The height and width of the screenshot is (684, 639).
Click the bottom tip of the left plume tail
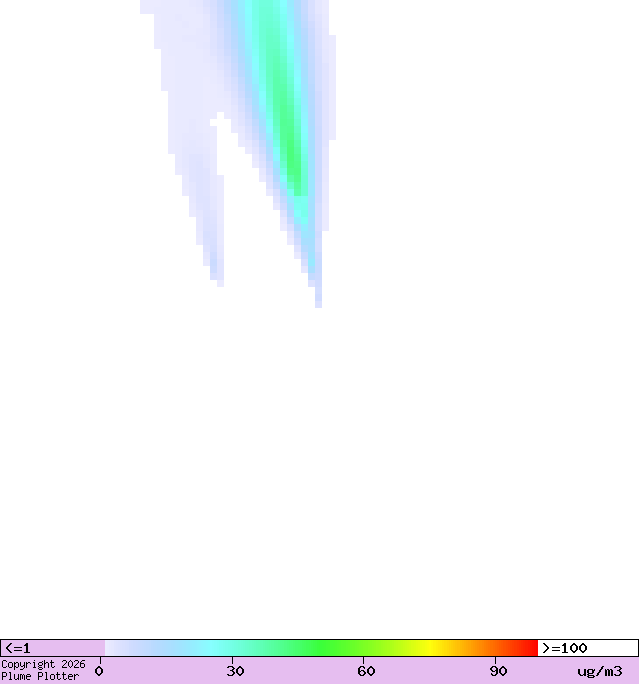click(x=220, y=282)
